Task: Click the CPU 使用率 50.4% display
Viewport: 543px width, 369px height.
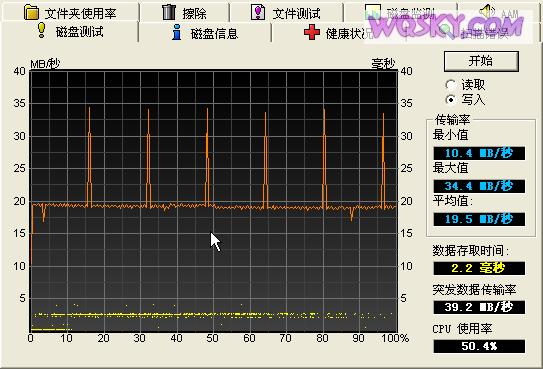Action: pyautogui.click(x=479, y=346)
